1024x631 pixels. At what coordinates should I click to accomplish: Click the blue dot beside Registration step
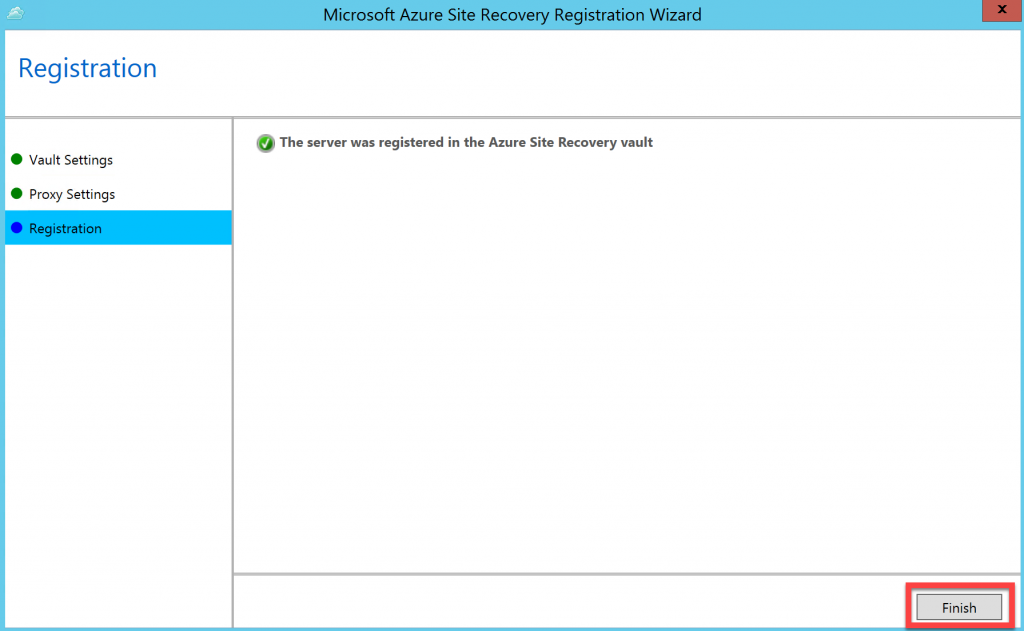(16, 228)
